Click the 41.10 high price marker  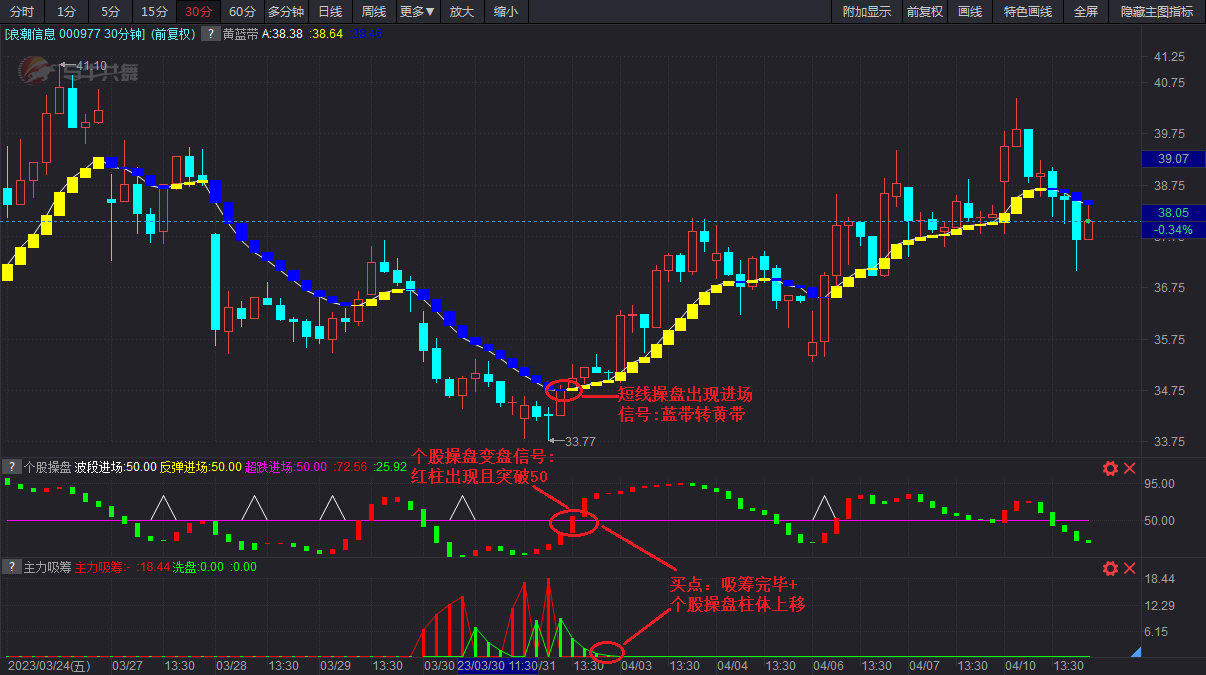91,66
